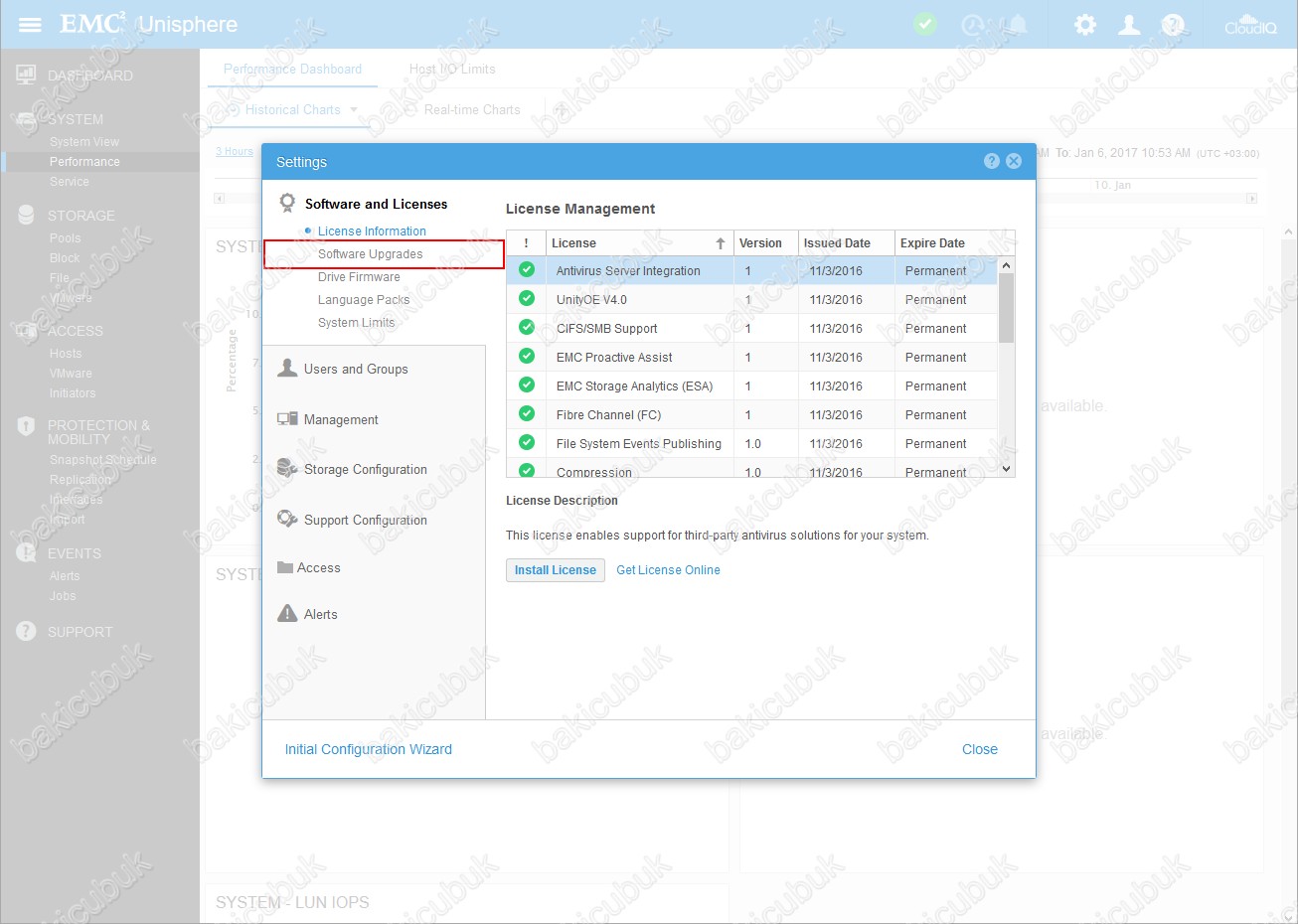Screen dimensions: 1298x924
Task: Sort by License column header
Action: click(639, 242)
